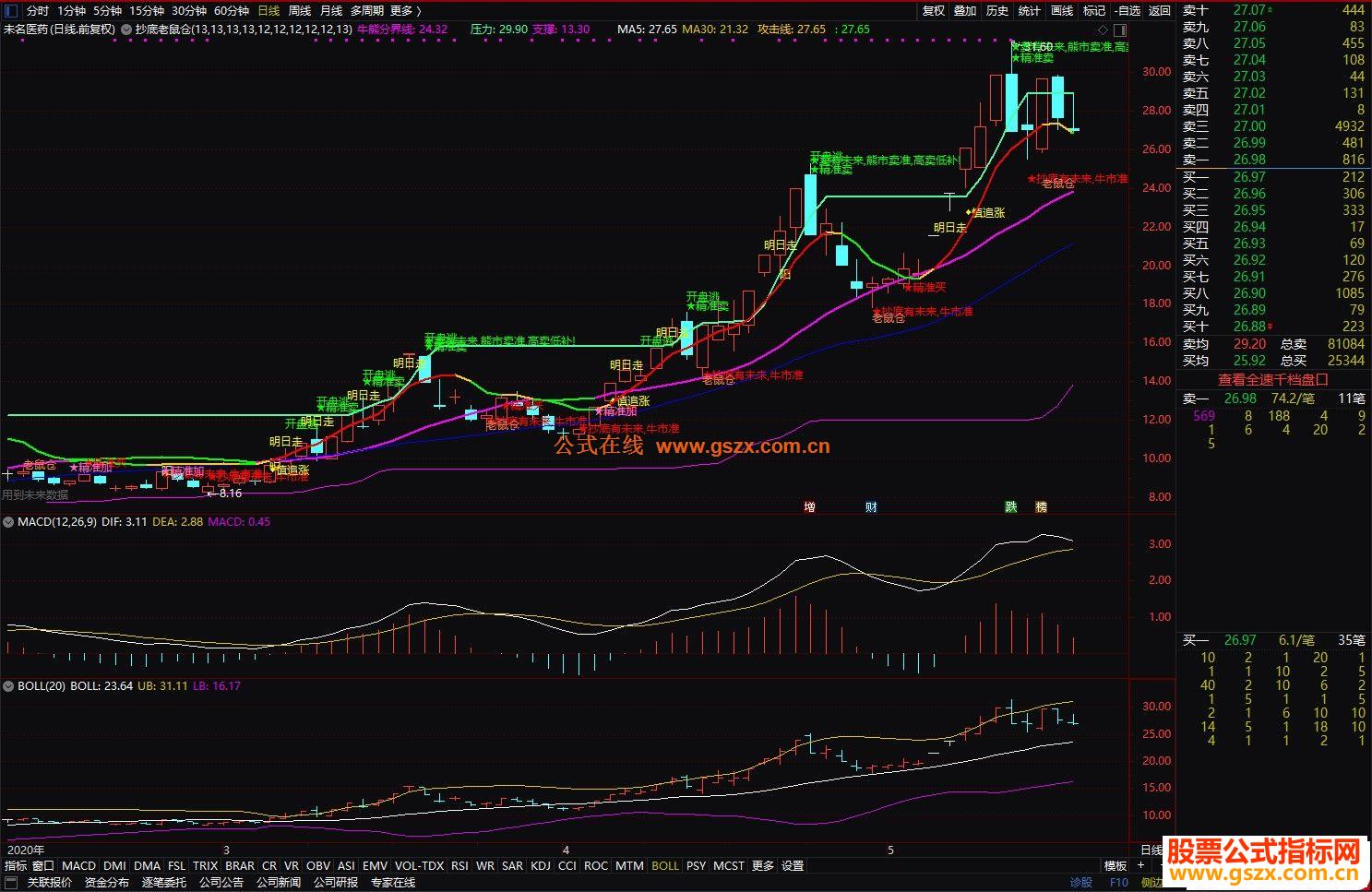Select the 月线 monthly period
The height and width of the screenshot is (892, 1372).
(x=330, y=11)
